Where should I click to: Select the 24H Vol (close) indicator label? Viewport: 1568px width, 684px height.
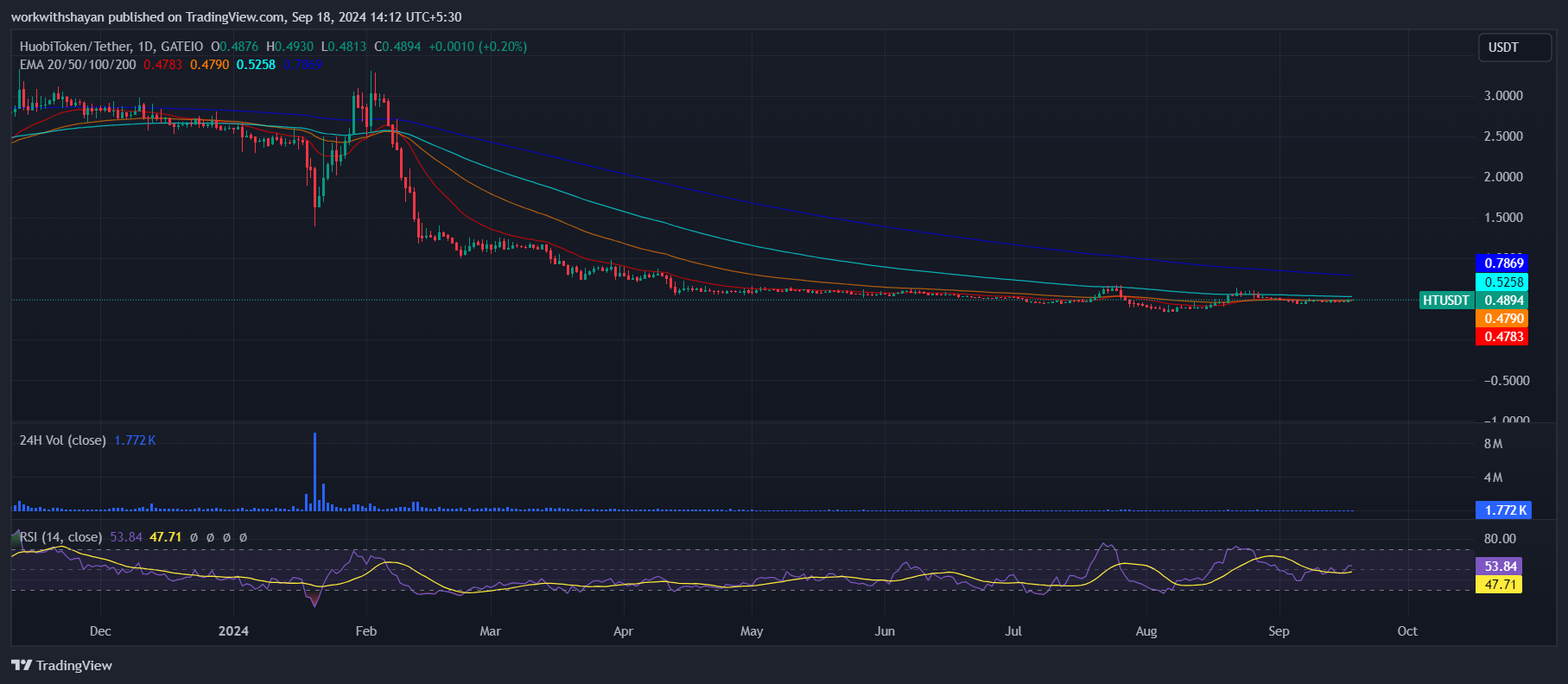click(x=63, y=440)
